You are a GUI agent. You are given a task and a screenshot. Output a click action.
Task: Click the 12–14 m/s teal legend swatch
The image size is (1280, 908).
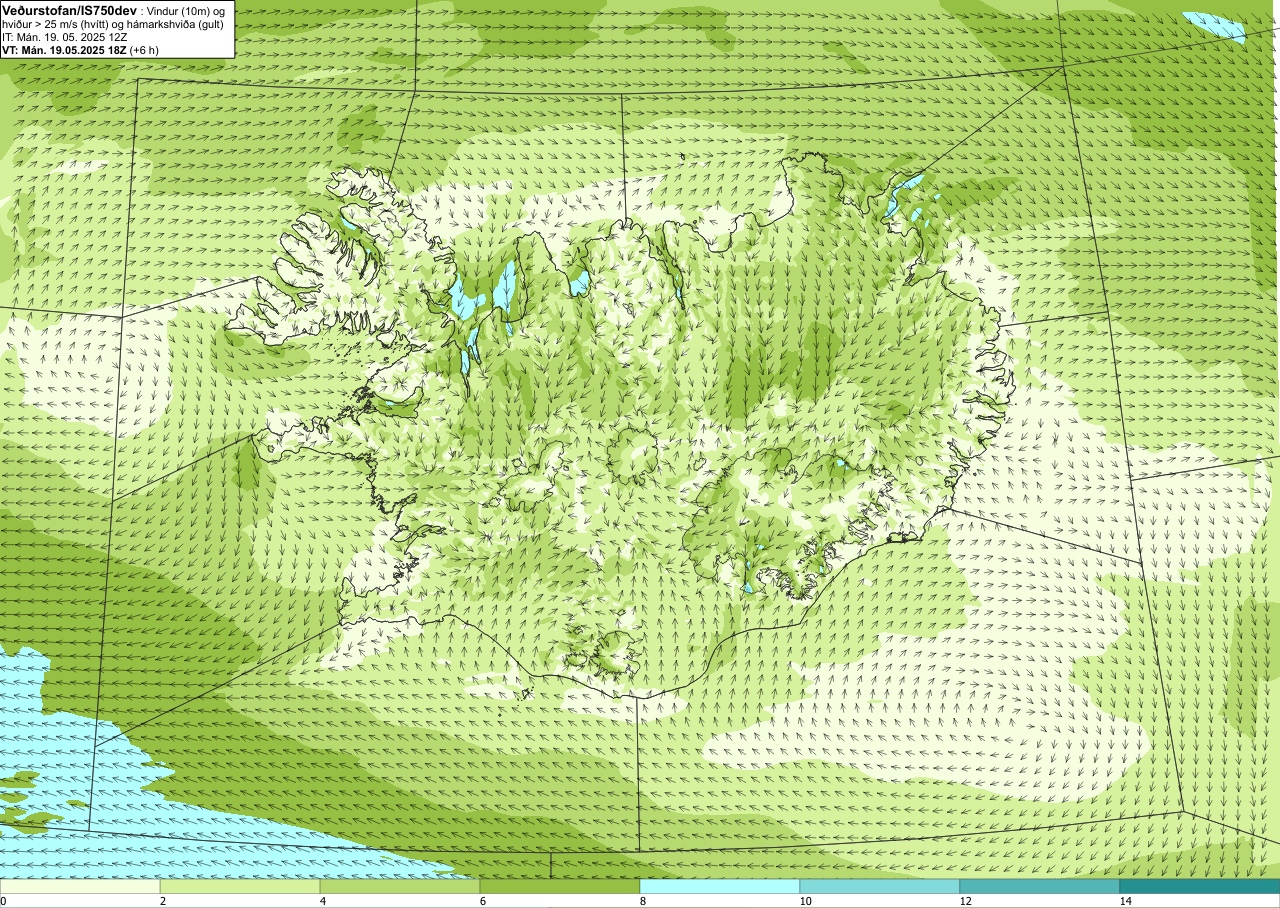(1040, 886)
